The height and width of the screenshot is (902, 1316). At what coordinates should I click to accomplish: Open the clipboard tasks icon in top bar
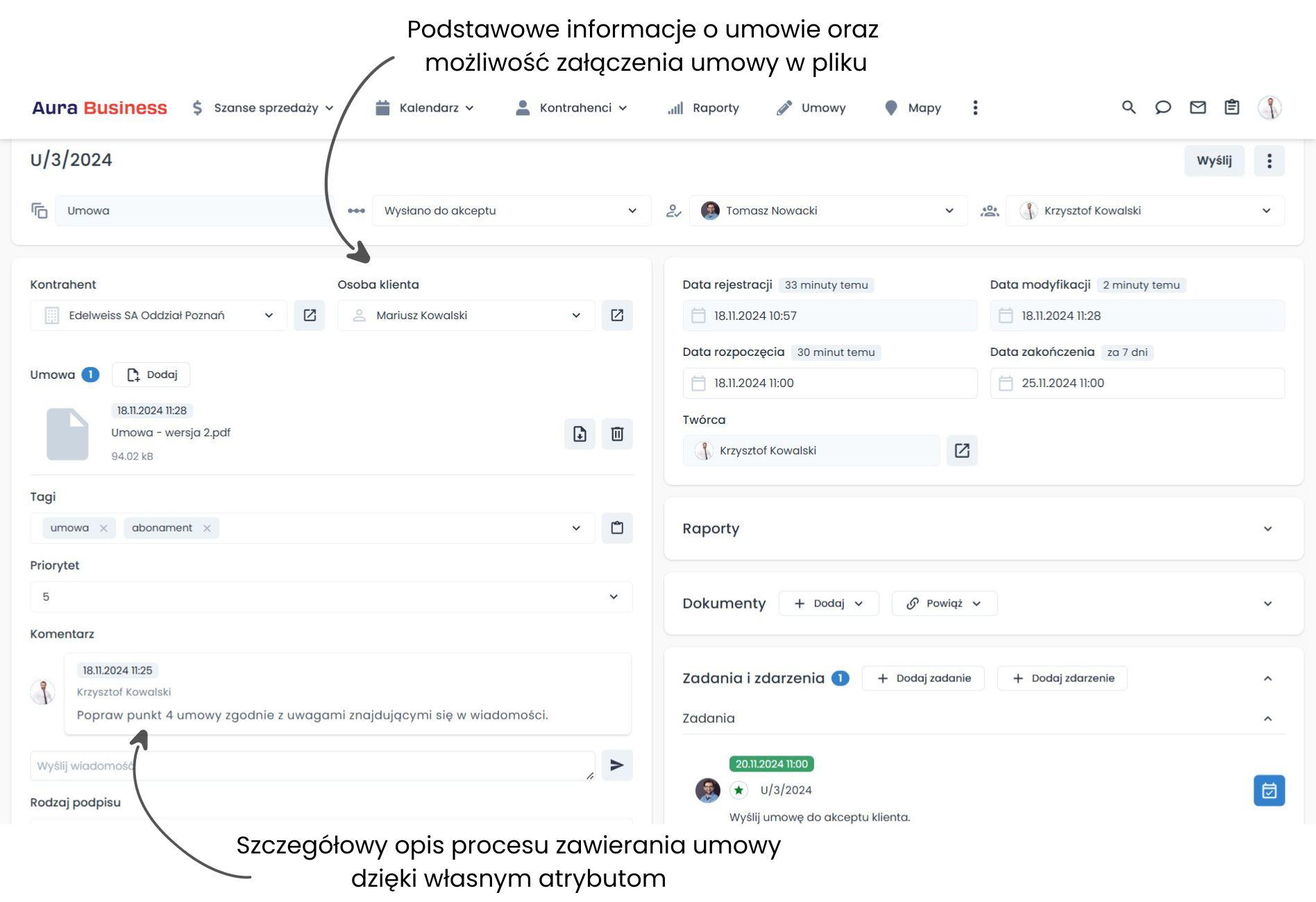click(1231, 108)
